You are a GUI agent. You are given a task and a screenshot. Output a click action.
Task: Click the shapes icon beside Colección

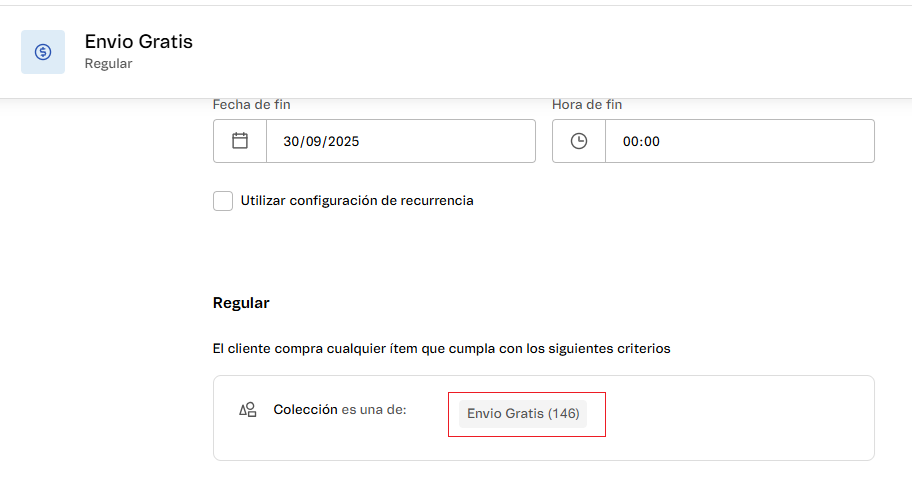tap(247, 410)
